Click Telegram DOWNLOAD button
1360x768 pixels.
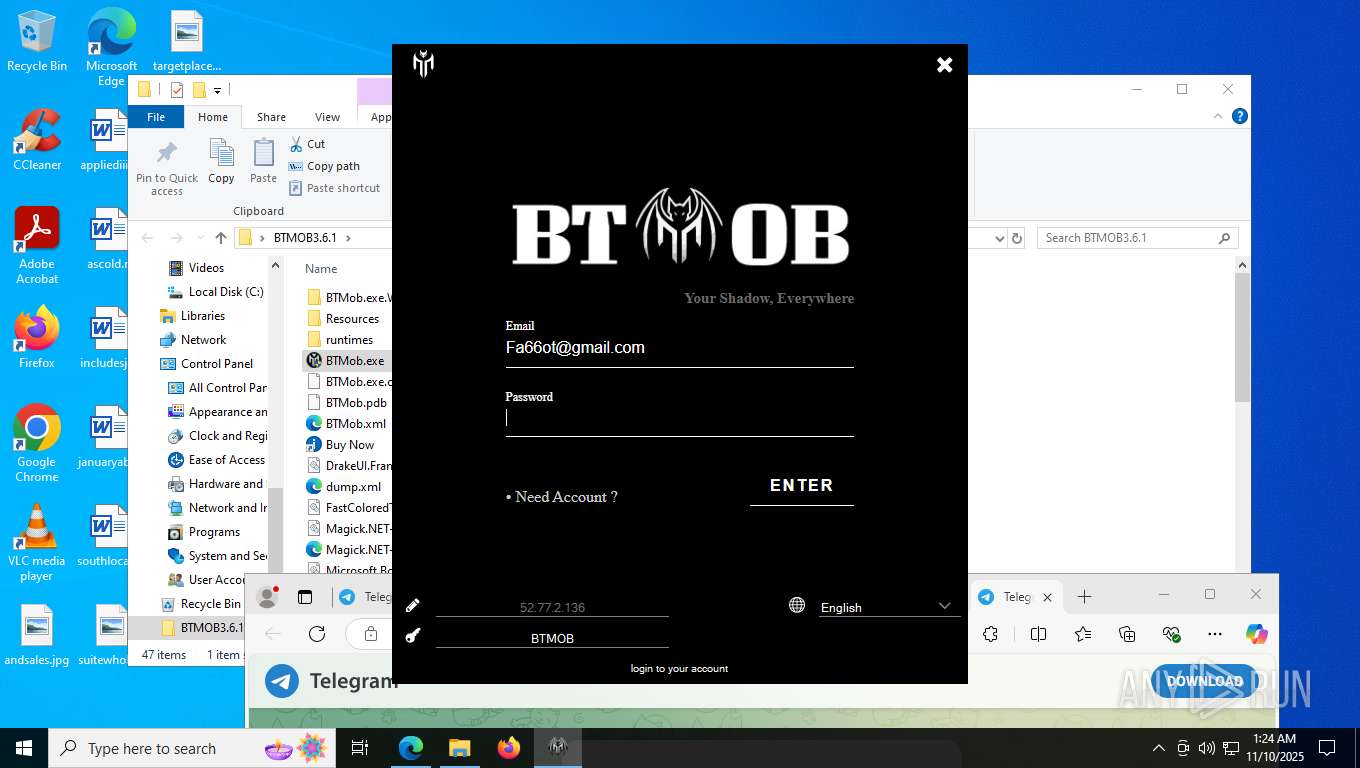coord(1204,681)
